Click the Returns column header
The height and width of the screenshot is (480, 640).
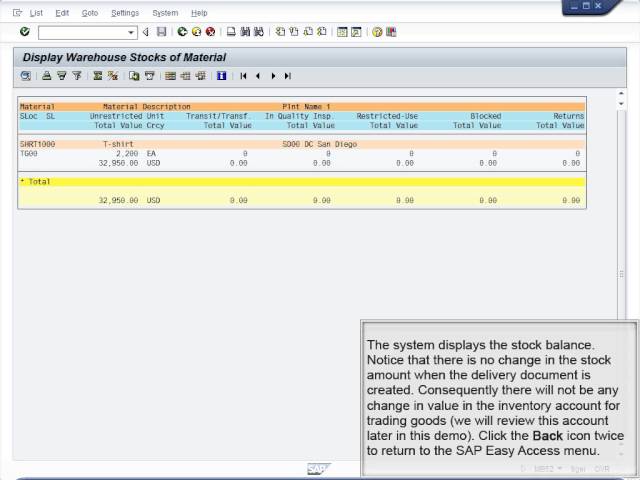pos(569,116)
